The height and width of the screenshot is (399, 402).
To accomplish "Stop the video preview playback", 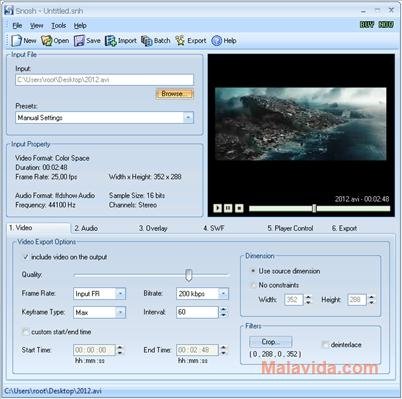I will click(x=239, y=208).
